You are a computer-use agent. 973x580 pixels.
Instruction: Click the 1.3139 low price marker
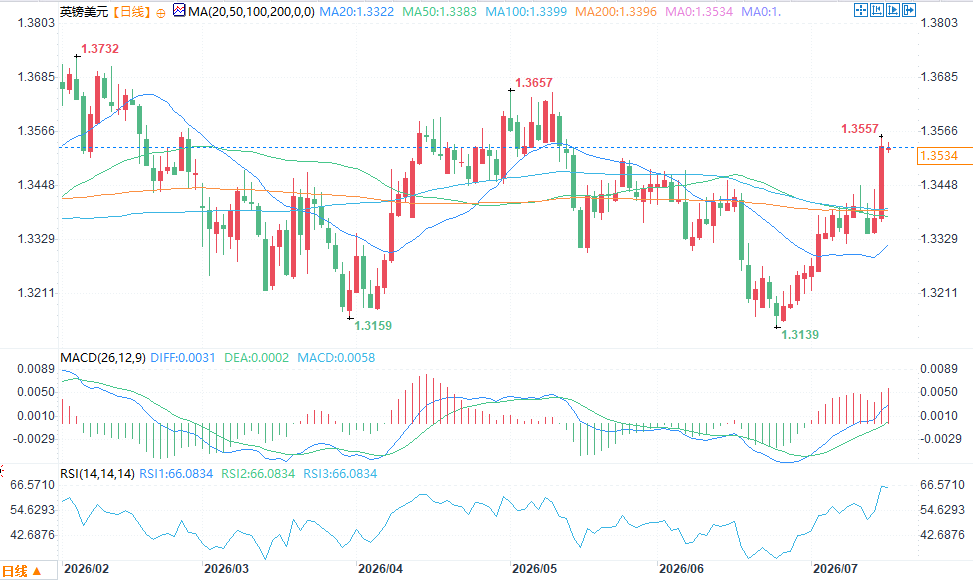pos(800,335)
